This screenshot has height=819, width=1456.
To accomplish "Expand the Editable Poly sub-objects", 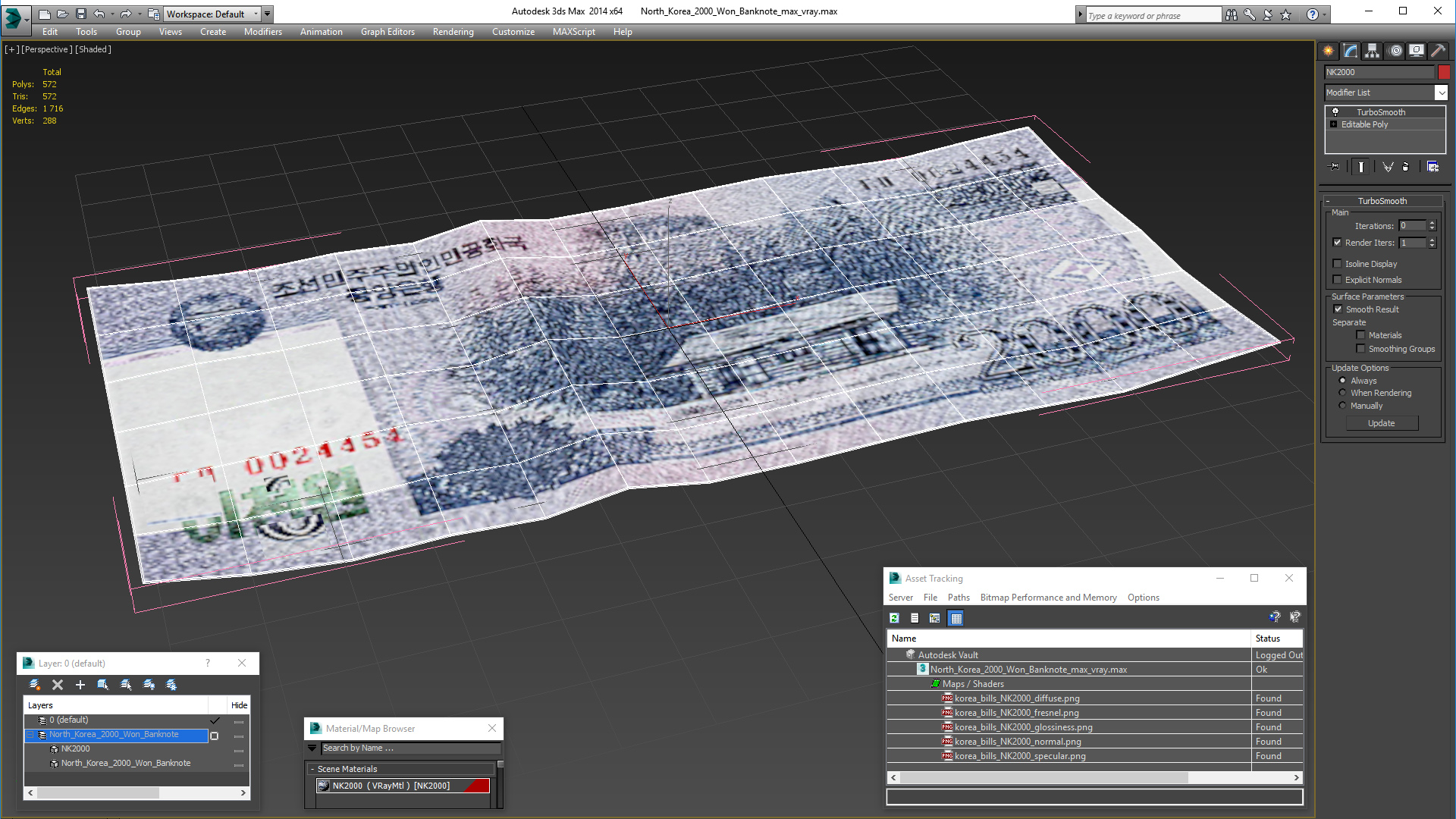I will click(1334, 124).
